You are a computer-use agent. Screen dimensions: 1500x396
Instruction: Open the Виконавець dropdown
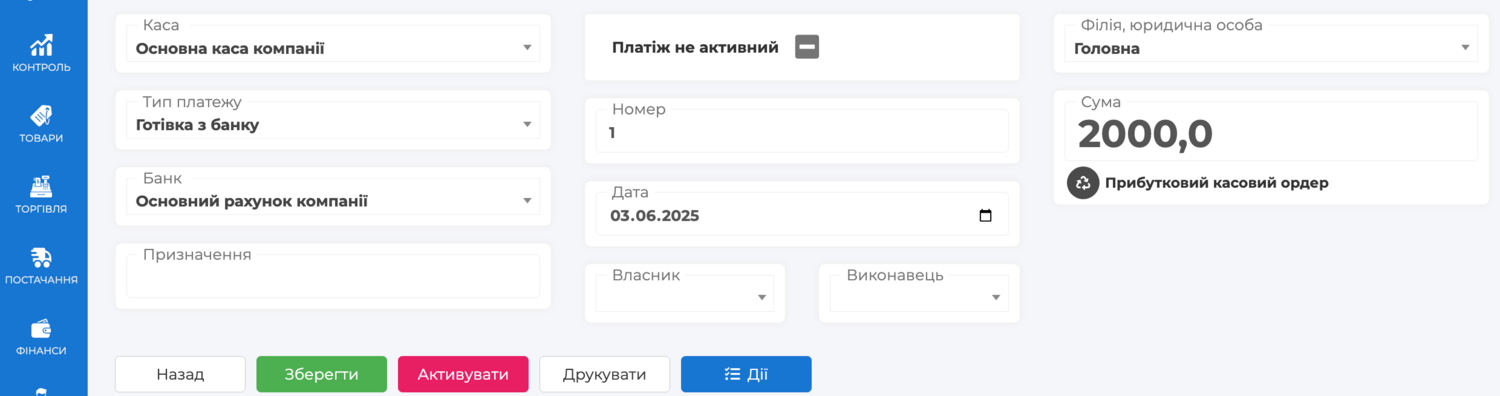coord(919,293)
